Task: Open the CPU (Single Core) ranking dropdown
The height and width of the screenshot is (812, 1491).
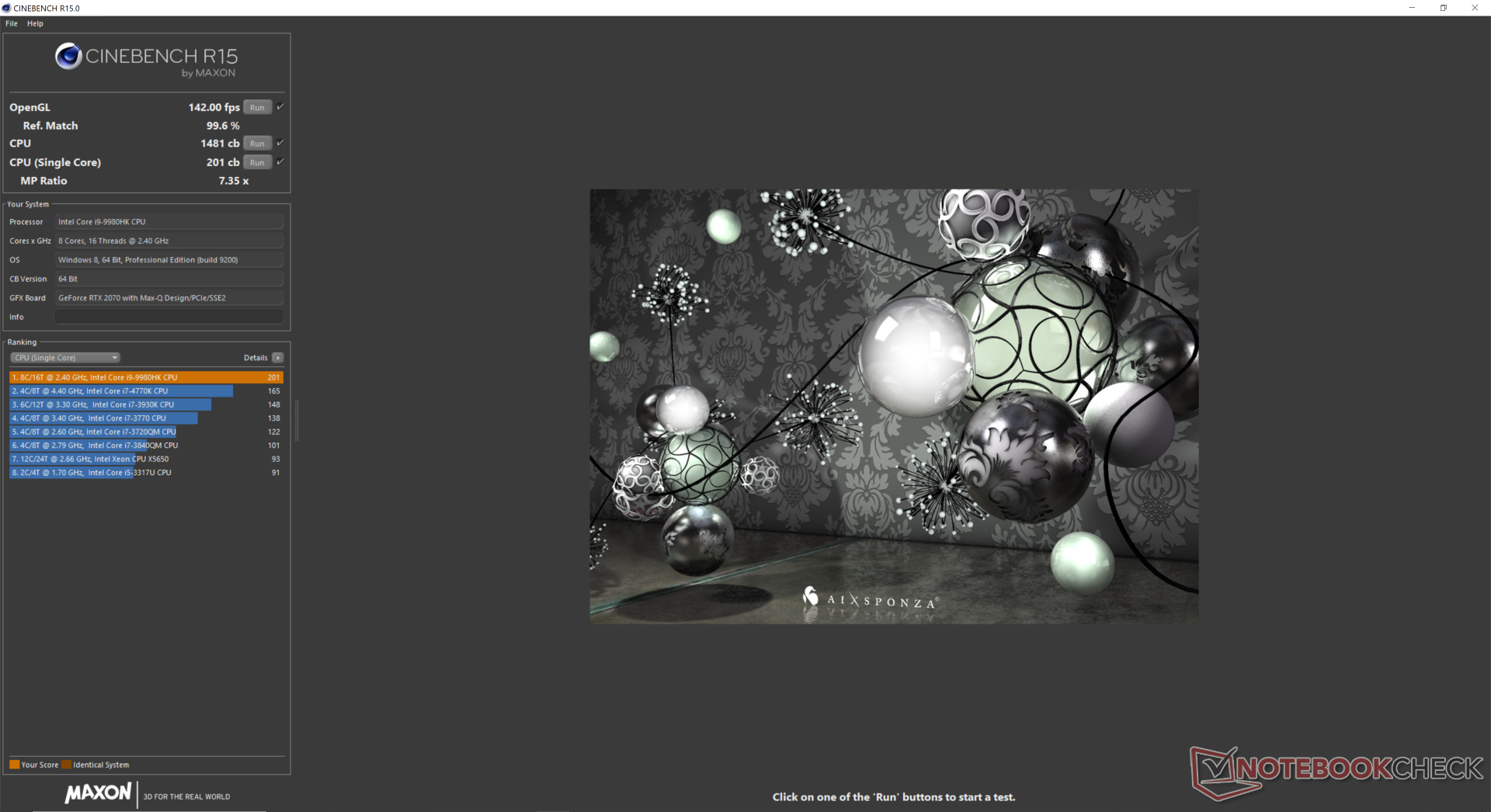Action: (65, 358)
